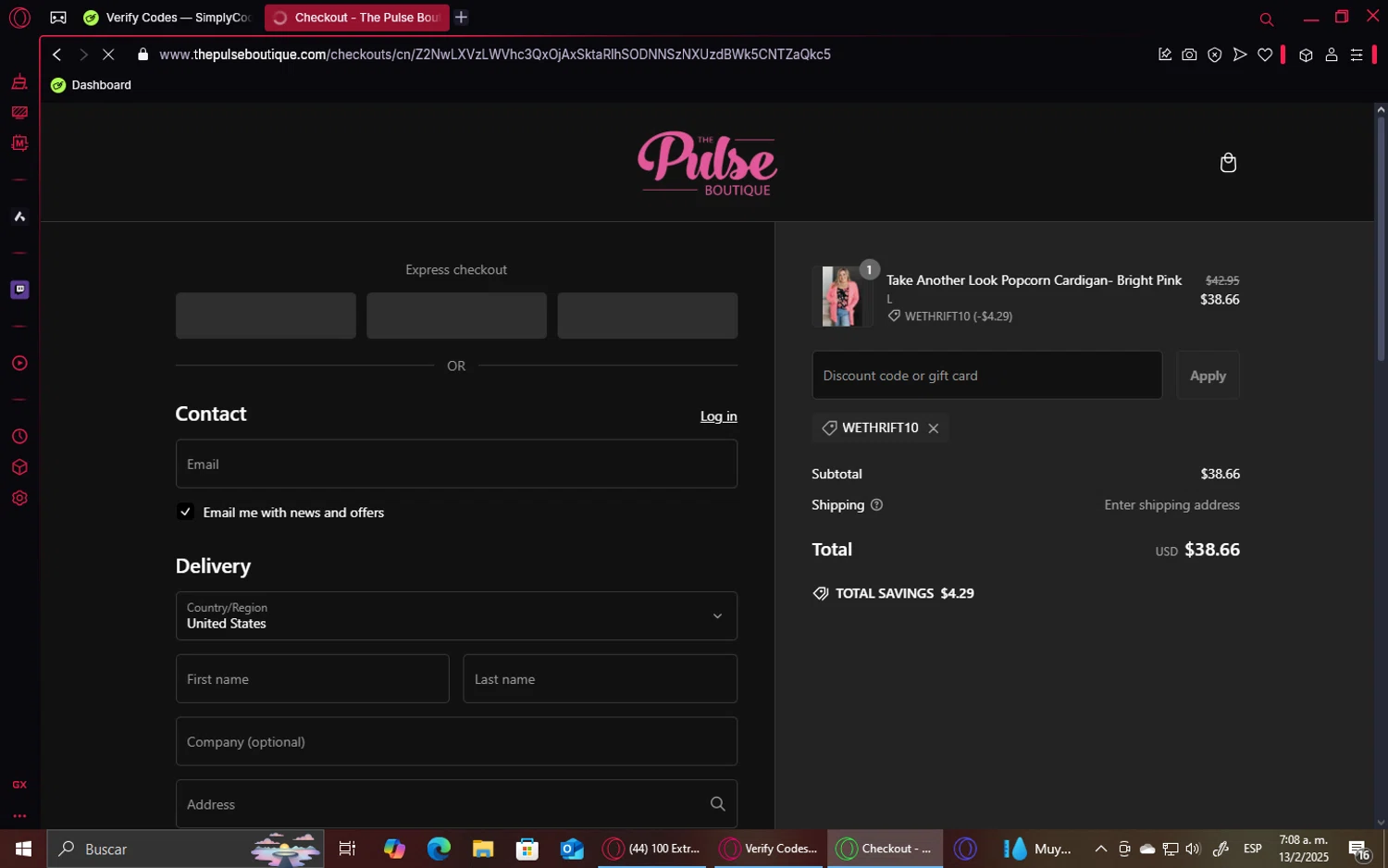
Task: Click the TOTAL SAVINGS $4.29 text
Action: (x=904, y=593)
